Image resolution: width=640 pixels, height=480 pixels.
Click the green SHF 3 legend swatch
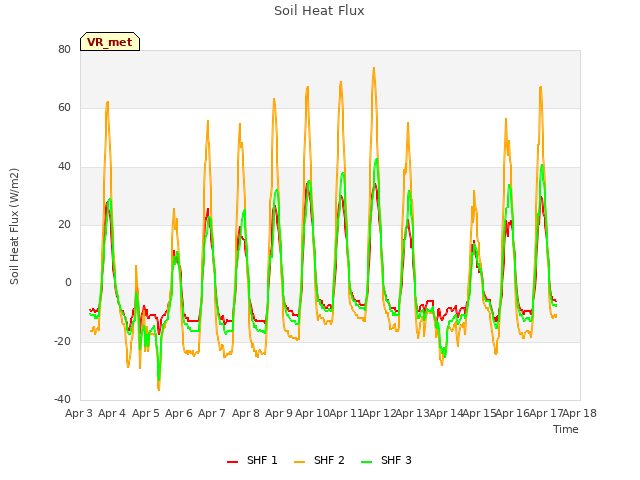click(x=367, y=461)
